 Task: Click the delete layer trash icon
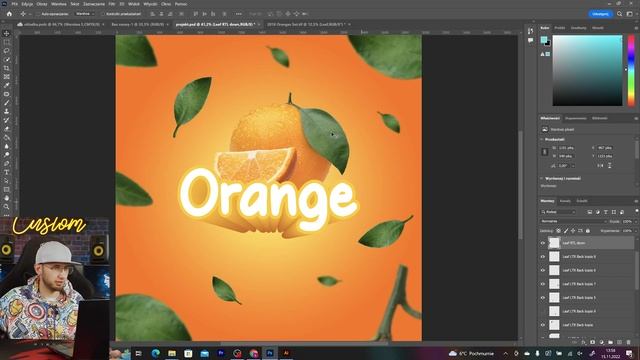tap(629, 342)
